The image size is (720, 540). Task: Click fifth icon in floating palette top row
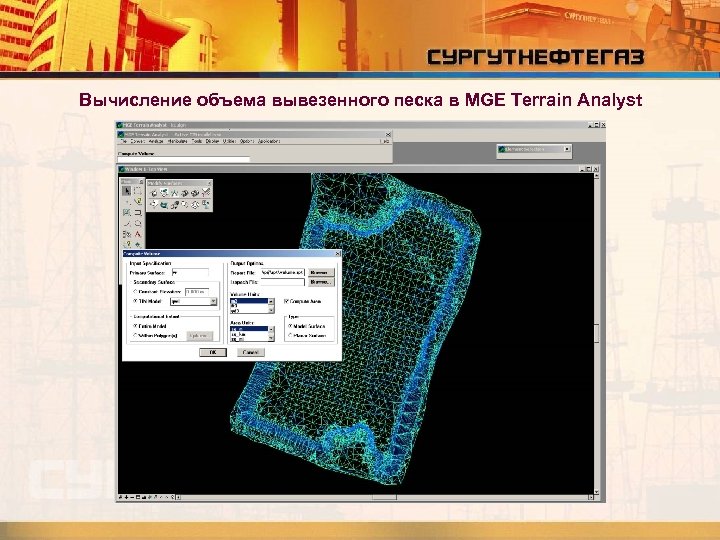click(195, 193)
